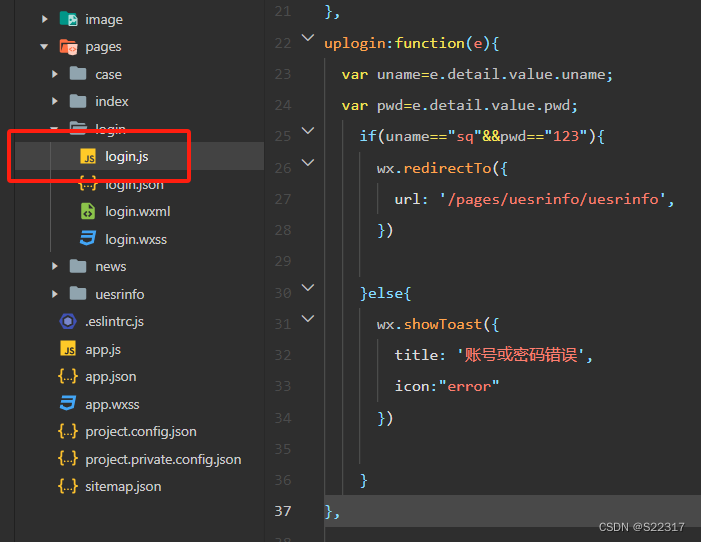701x542 pixels.
Task: Click the .eslintrc.js ESLint icon
Action: (68, 321)
